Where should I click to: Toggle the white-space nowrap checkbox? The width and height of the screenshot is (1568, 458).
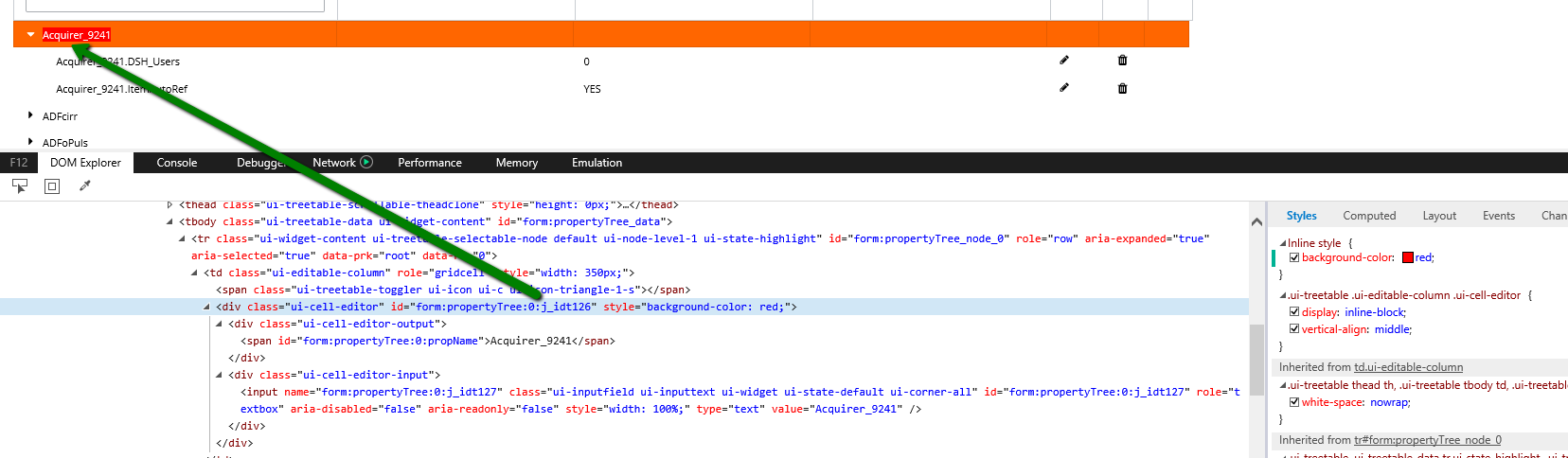(x=1294, y=402)
